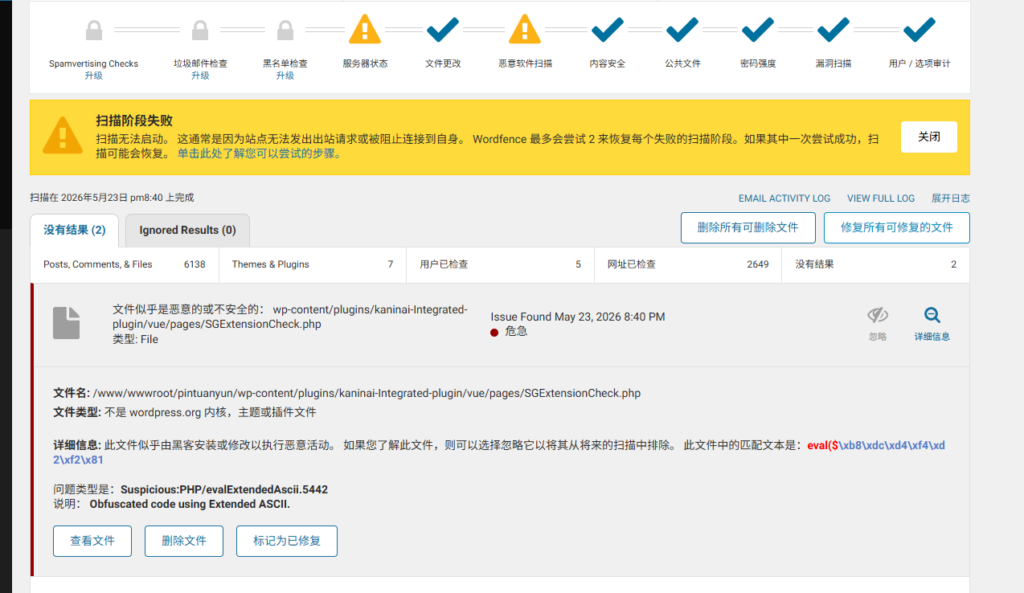The image size is (1024, 593).
Task: Click the file icon of the SGExtensionCheck.php issue
Action: tap(67, 323)
